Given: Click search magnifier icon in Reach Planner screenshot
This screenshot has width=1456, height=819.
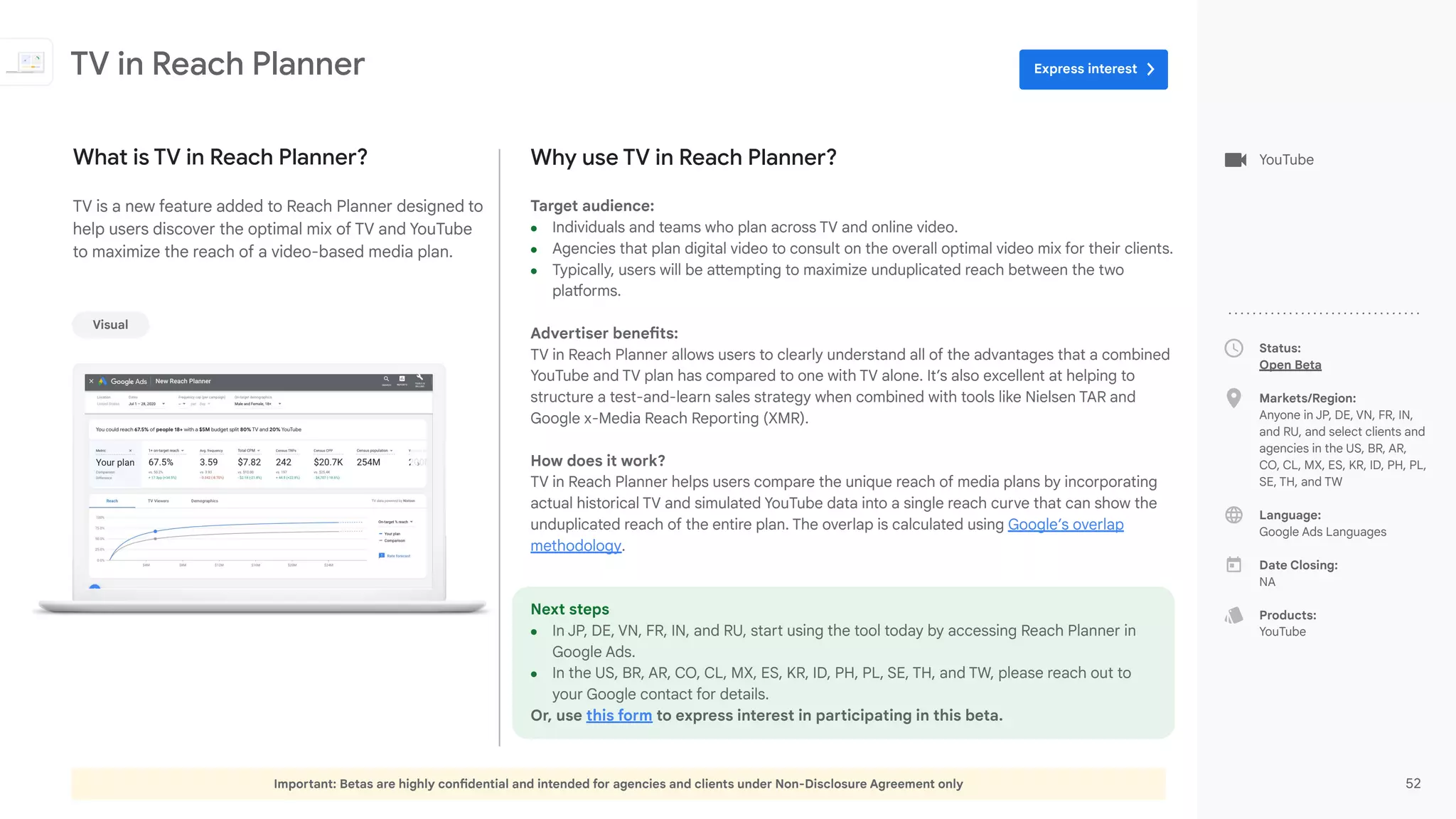Looking at the screenshot, I should point(386,379).
